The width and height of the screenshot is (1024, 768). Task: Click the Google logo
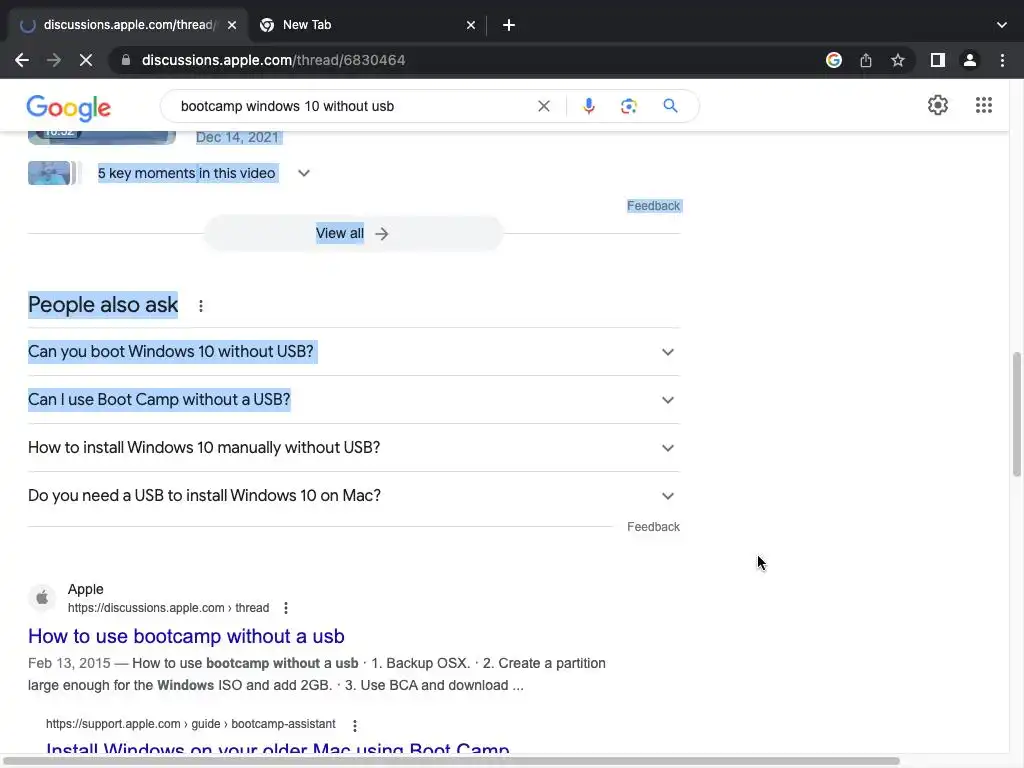click(69, 107)
